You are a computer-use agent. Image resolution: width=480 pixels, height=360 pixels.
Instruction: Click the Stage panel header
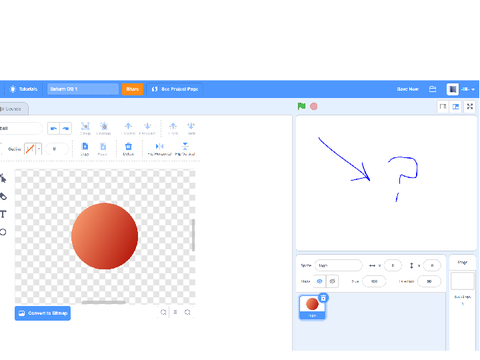(x=462, y=262)
